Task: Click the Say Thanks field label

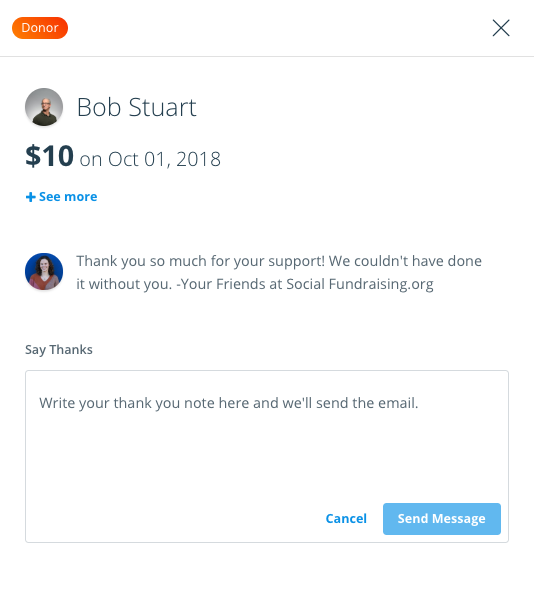Action: (59, 350)
